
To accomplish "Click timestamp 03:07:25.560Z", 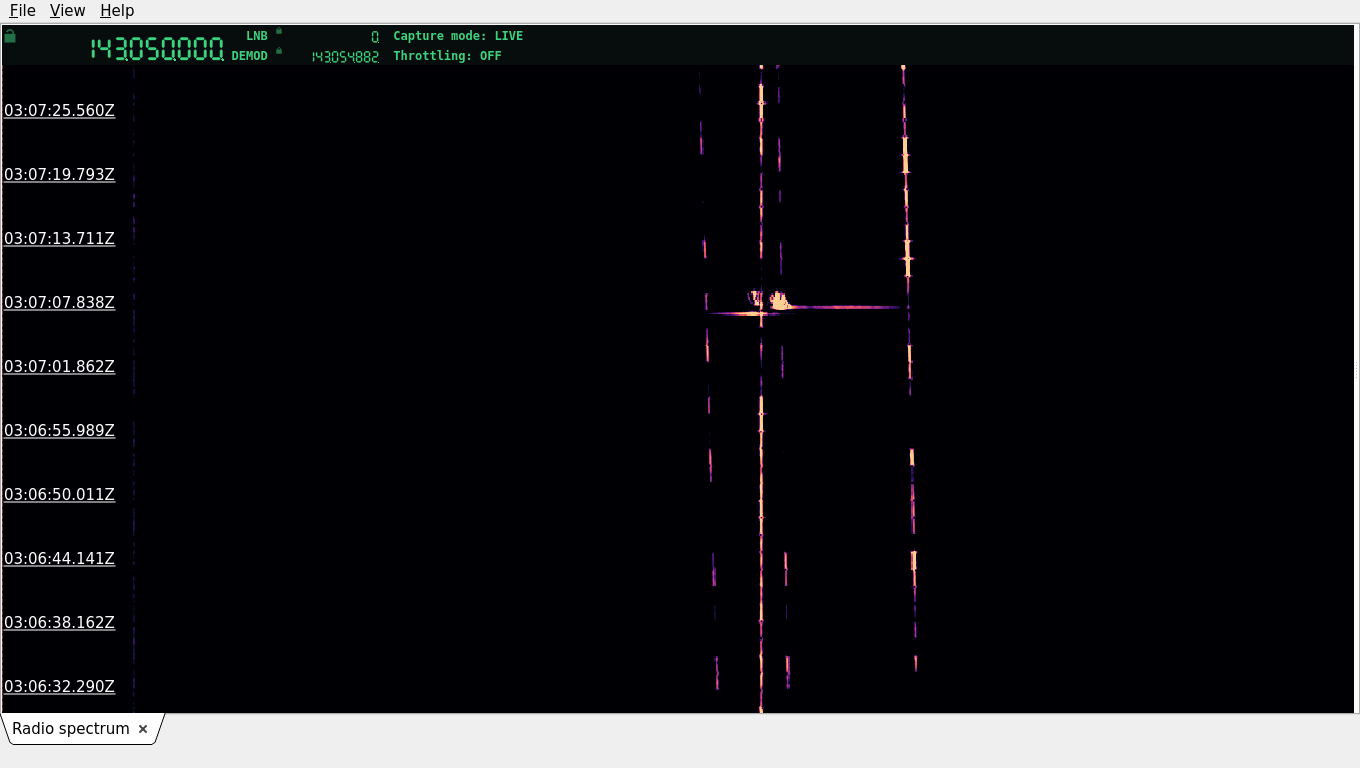I will (x=59, y=110).
